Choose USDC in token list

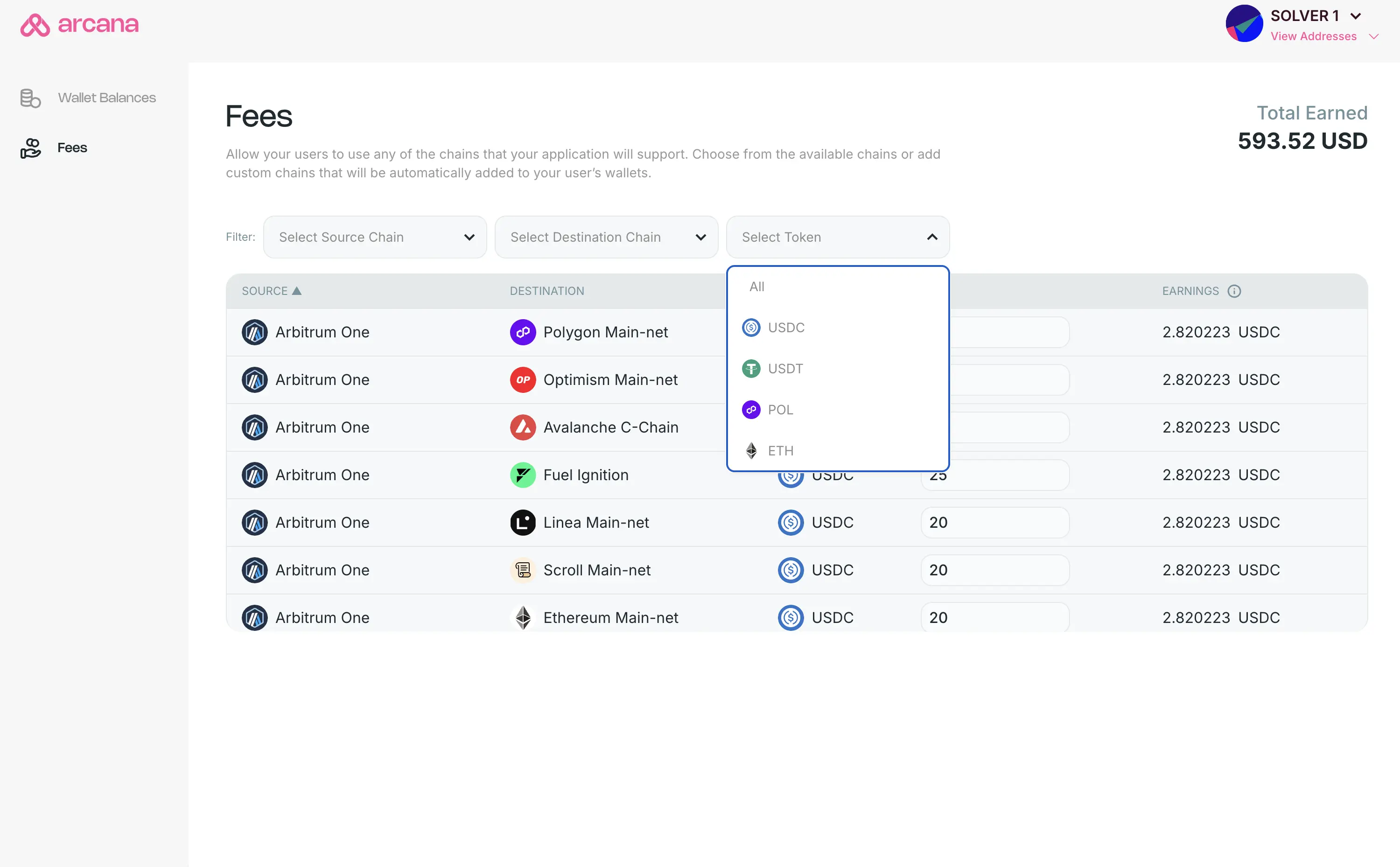tap(838, 328)
